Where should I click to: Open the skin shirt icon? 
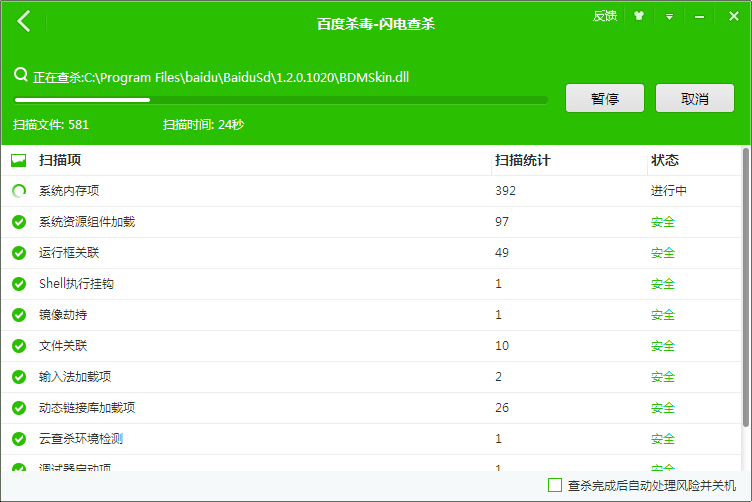[x=638, y=16]
